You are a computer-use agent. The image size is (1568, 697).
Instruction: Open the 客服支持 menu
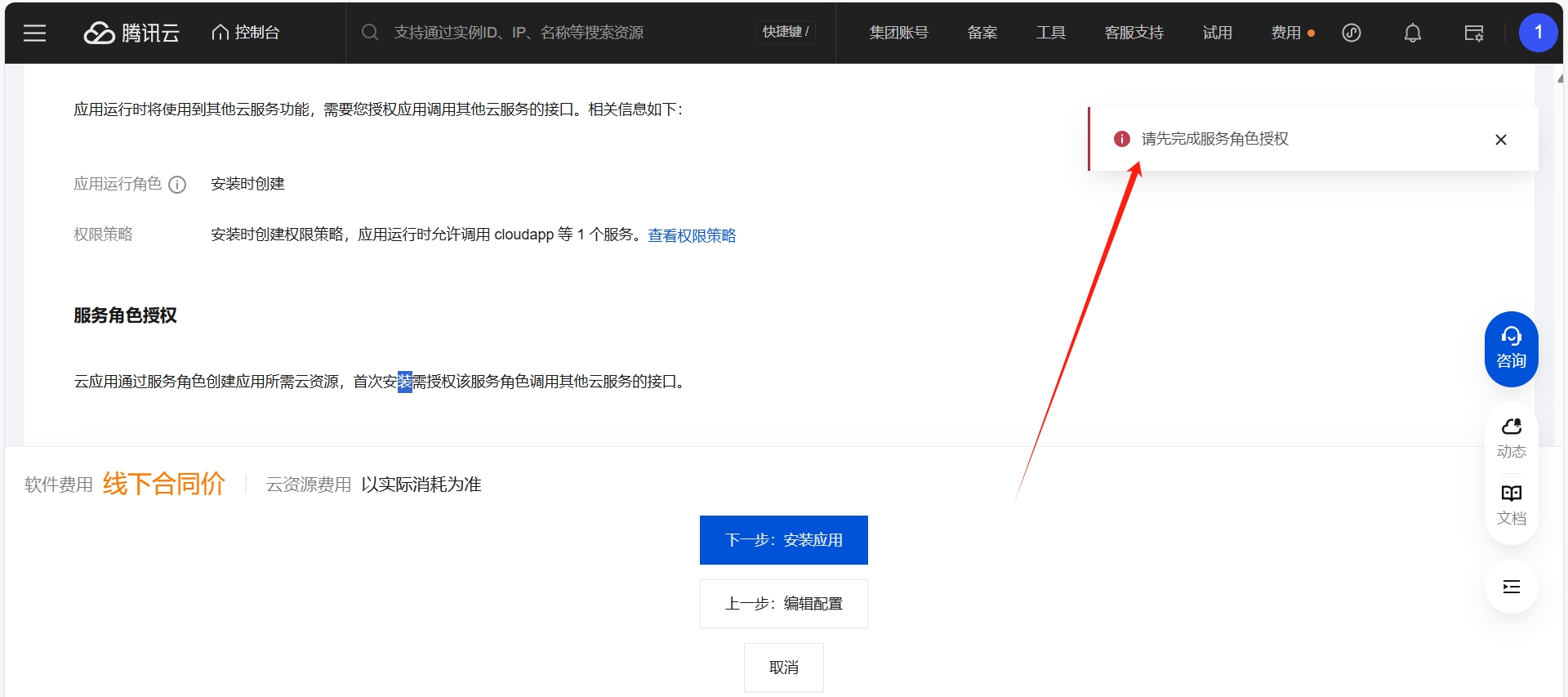[1134, 33]
